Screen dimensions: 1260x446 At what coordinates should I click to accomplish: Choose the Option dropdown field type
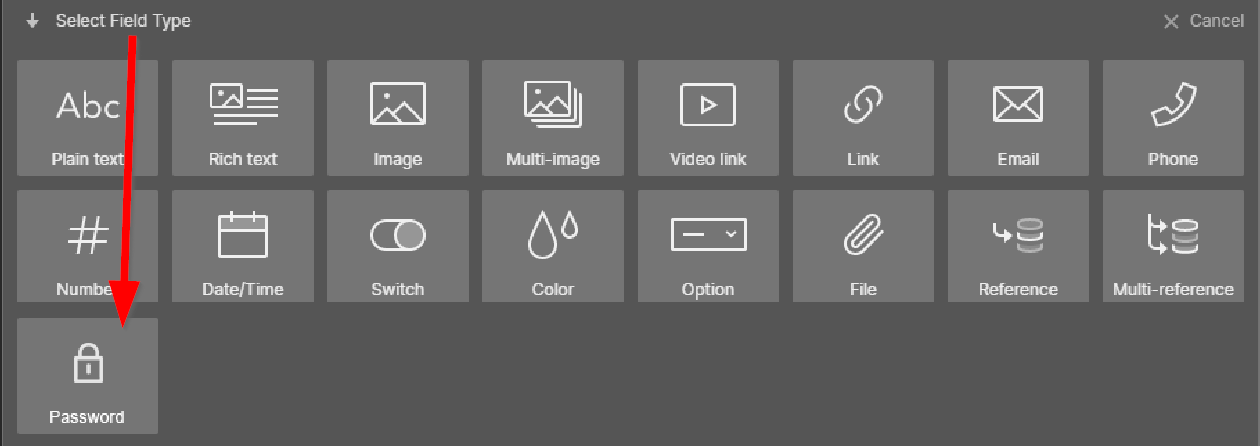click(708, 246)
